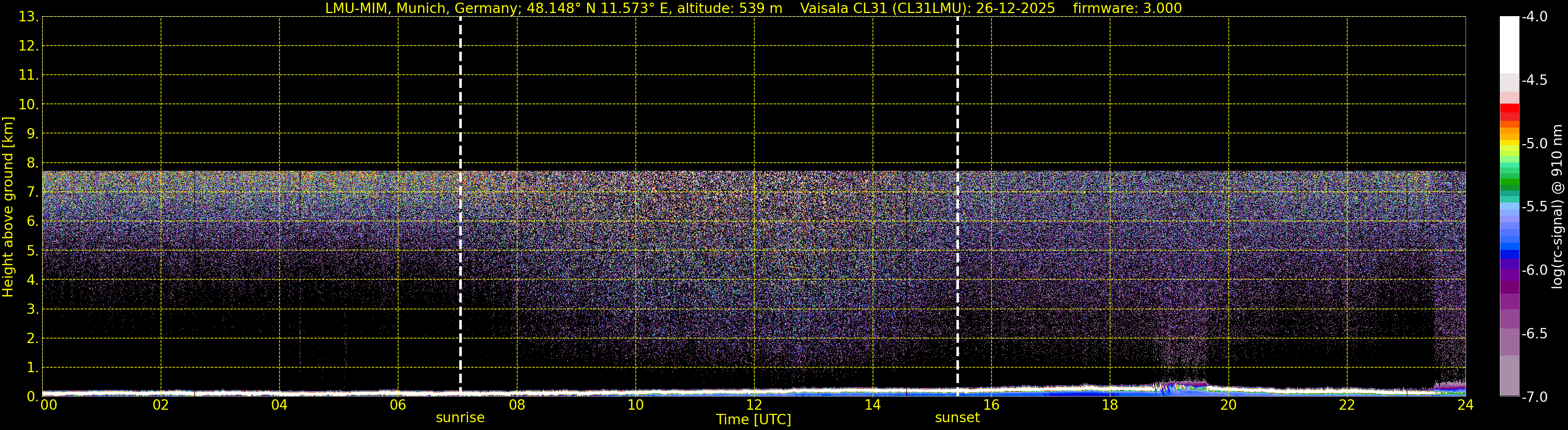Click the sunset label below the time axis
Viewport: 1568px width, 430px height.
(957, 418)
